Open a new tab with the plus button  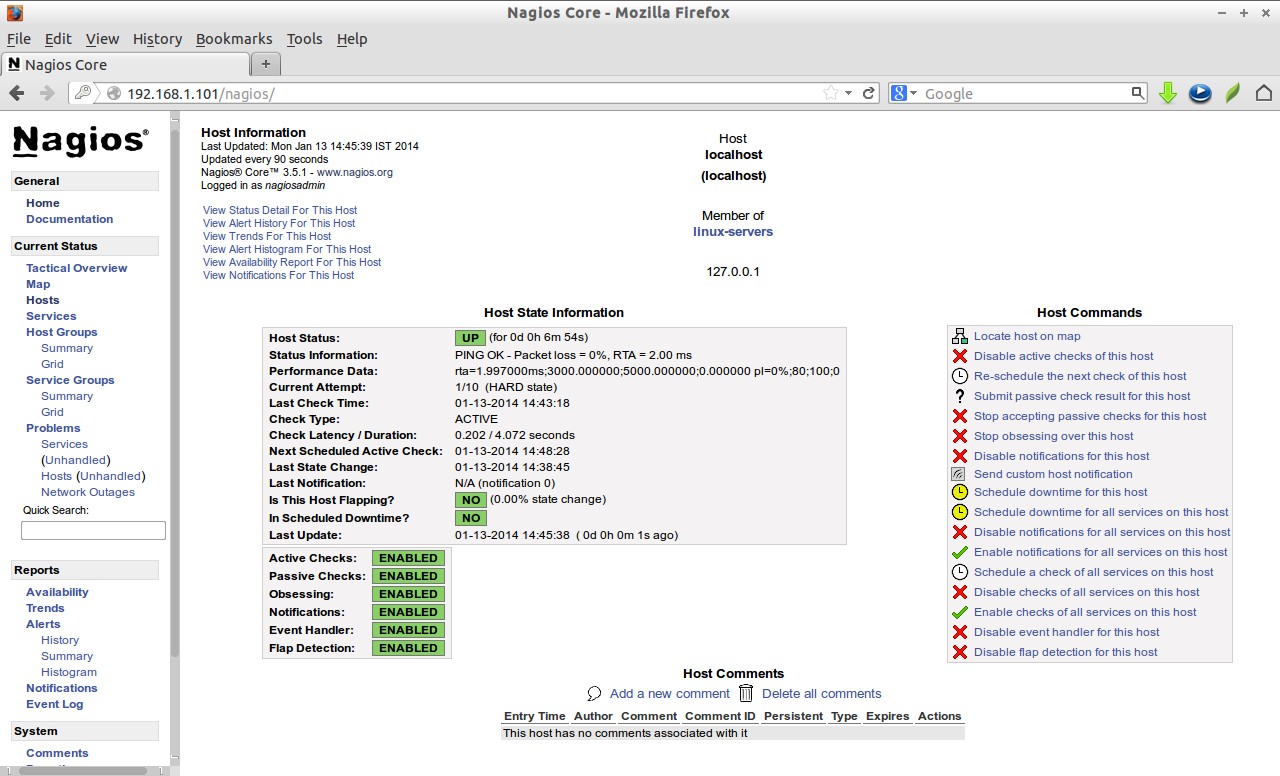pos(265,64)
